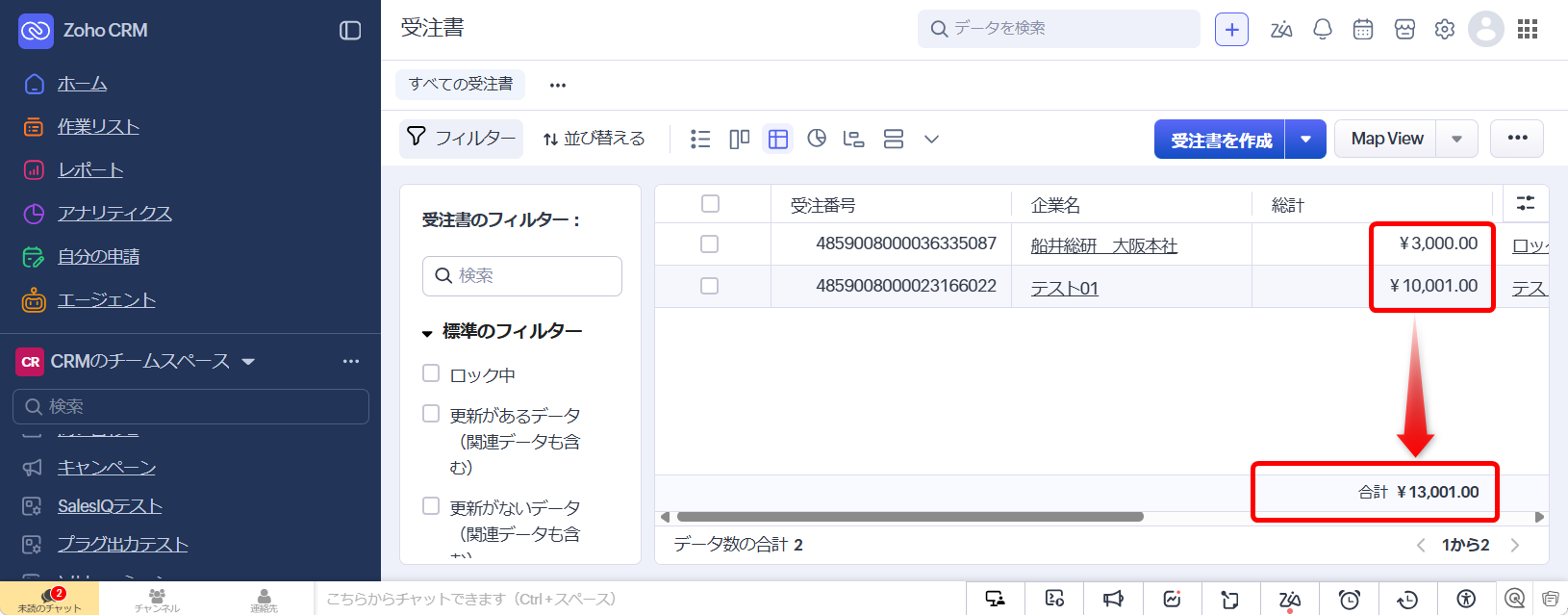Expand the view options chevron
Image resolution: width=1568 pixels, height=615 pixels.
[931, 140]
